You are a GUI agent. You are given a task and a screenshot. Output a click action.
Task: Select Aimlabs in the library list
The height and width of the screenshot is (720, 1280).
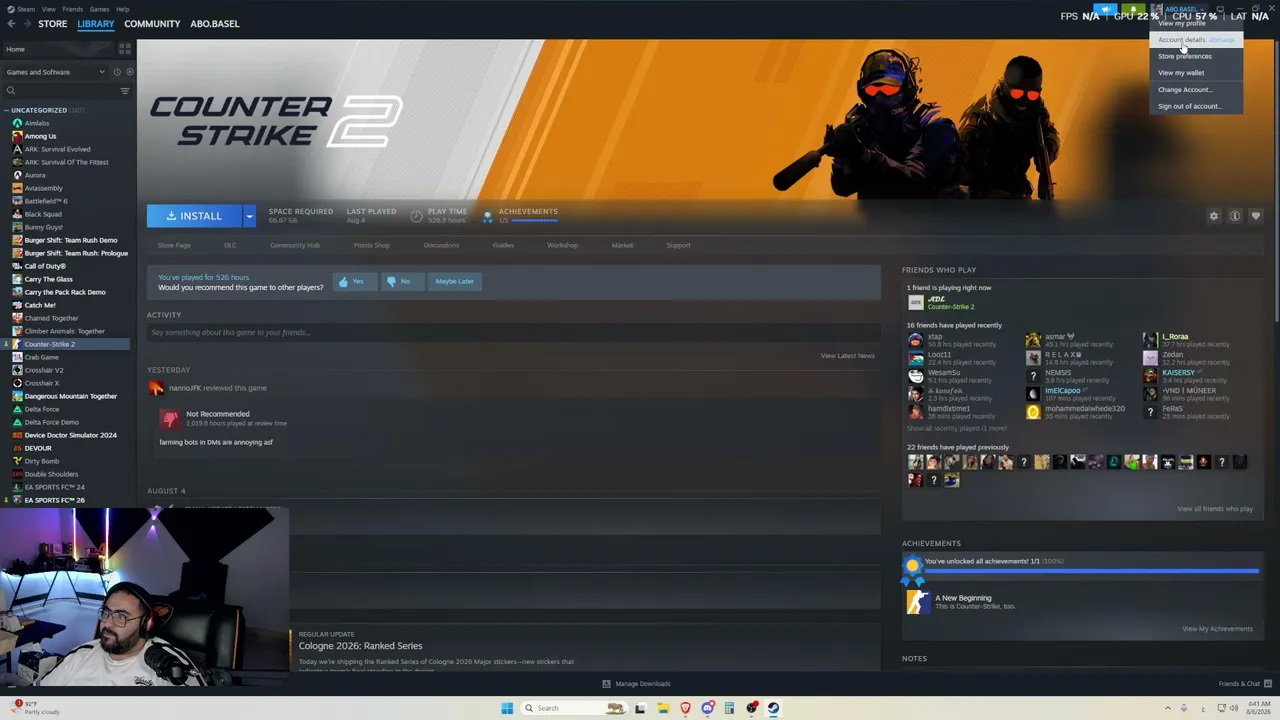[37, 123]
